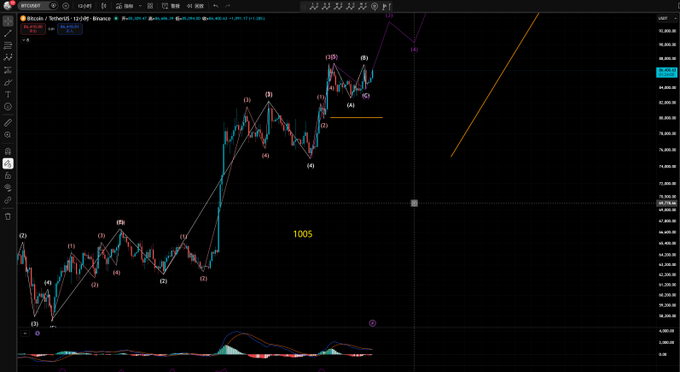Click the orange horizontal support line
Image resolution: width=680 pixels, height=372 pixels.
356,117
